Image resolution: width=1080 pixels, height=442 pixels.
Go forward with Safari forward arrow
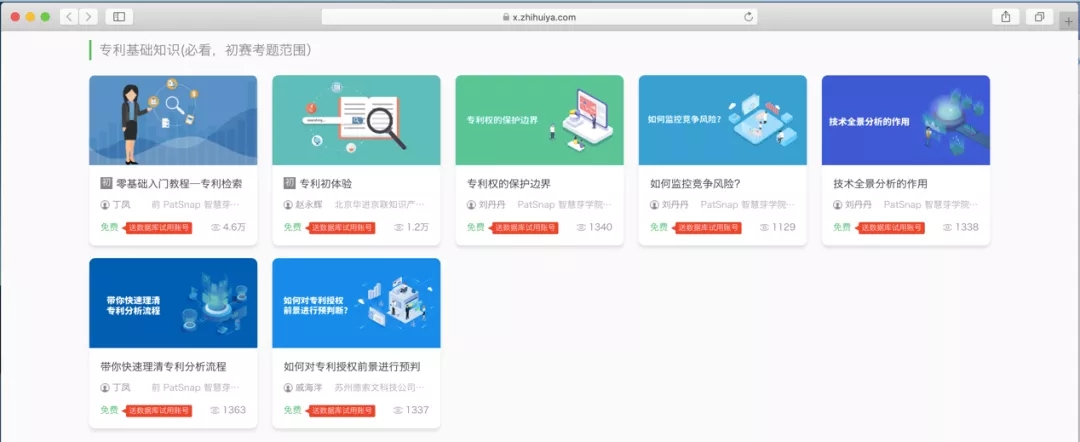pos(89,17)
